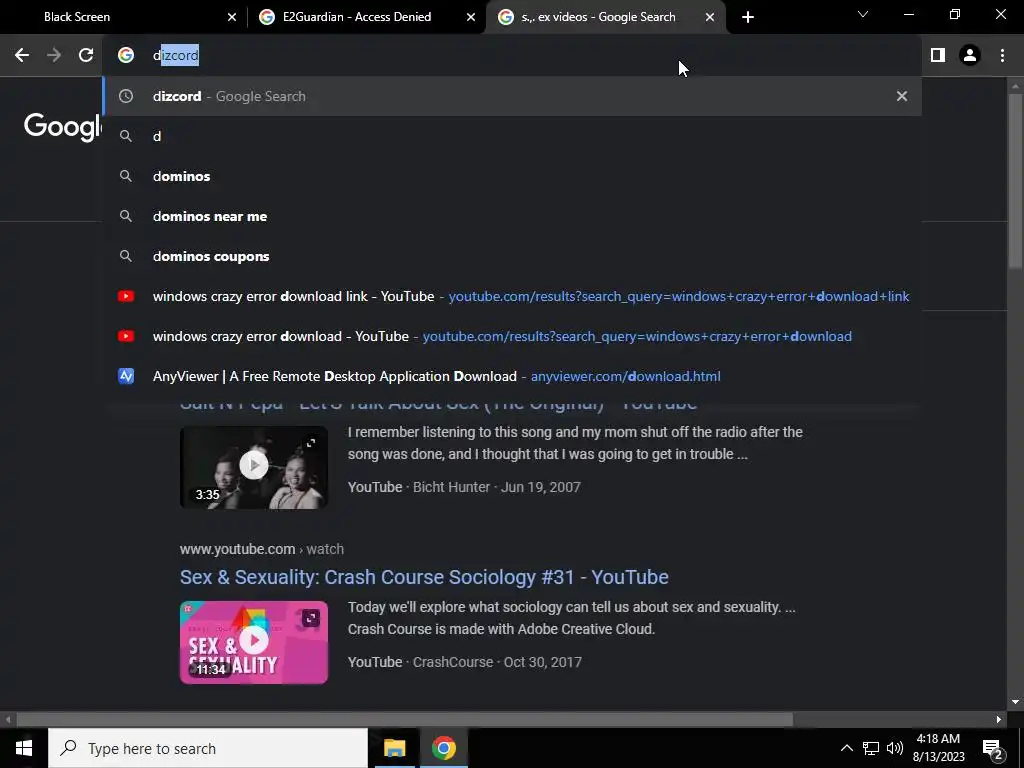
Task: Open Chrome side panel icon
Action: point(938,56)
